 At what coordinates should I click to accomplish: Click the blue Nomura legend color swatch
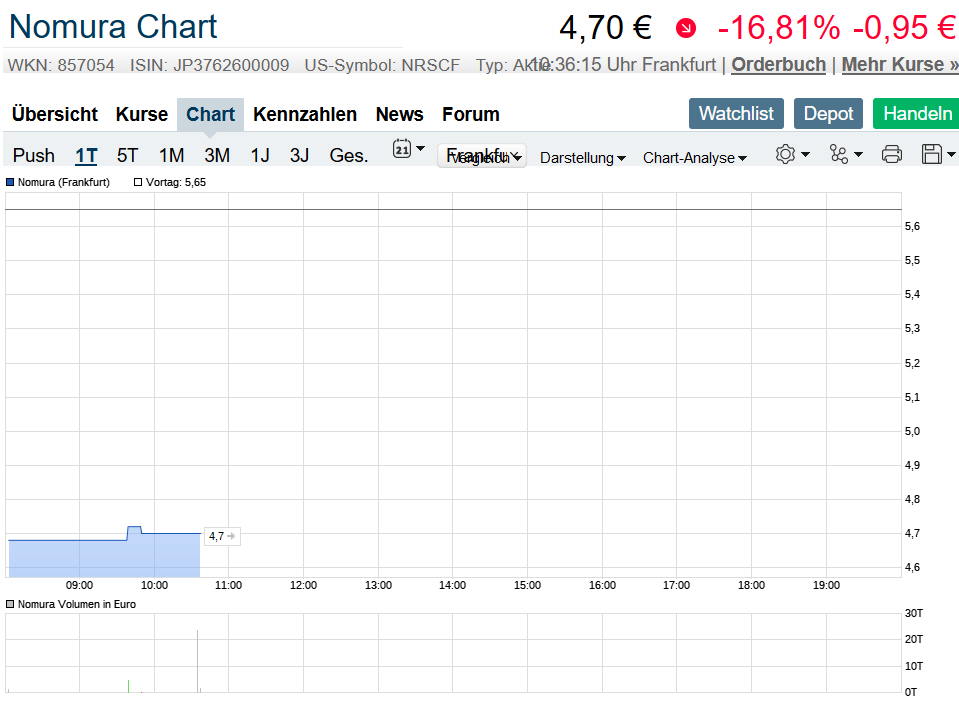click(x=11, y=182)
